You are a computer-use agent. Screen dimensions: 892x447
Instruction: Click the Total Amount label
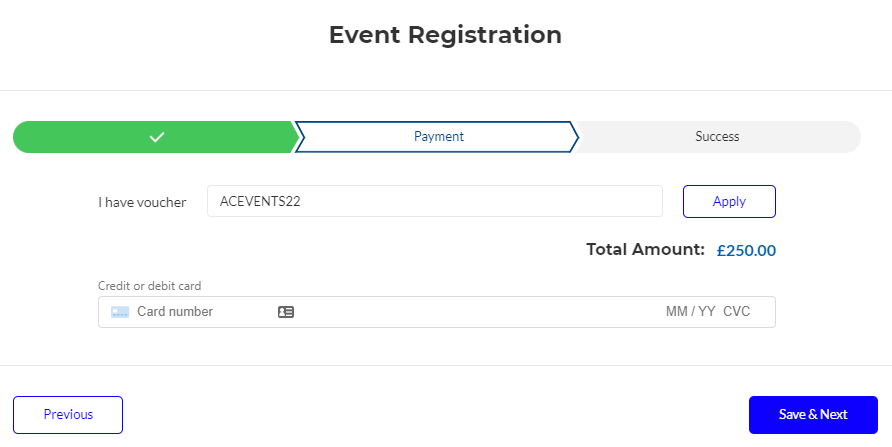645,250
